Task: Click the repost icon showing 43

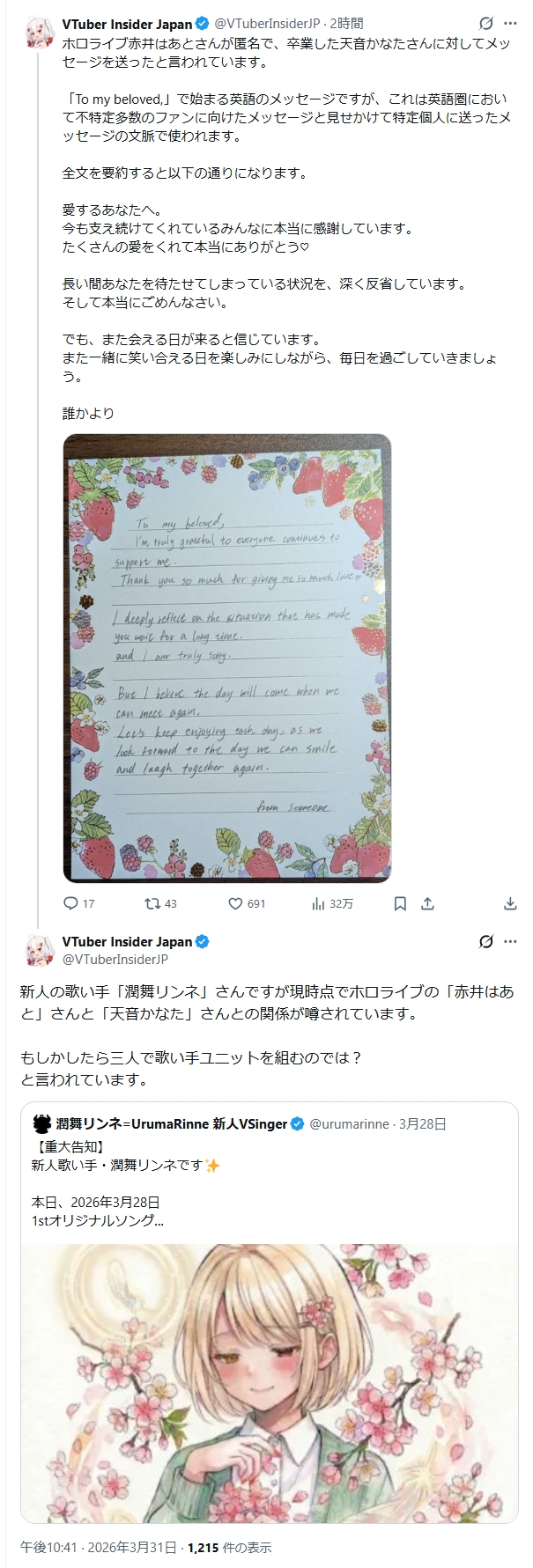Action: click(152, 903)
